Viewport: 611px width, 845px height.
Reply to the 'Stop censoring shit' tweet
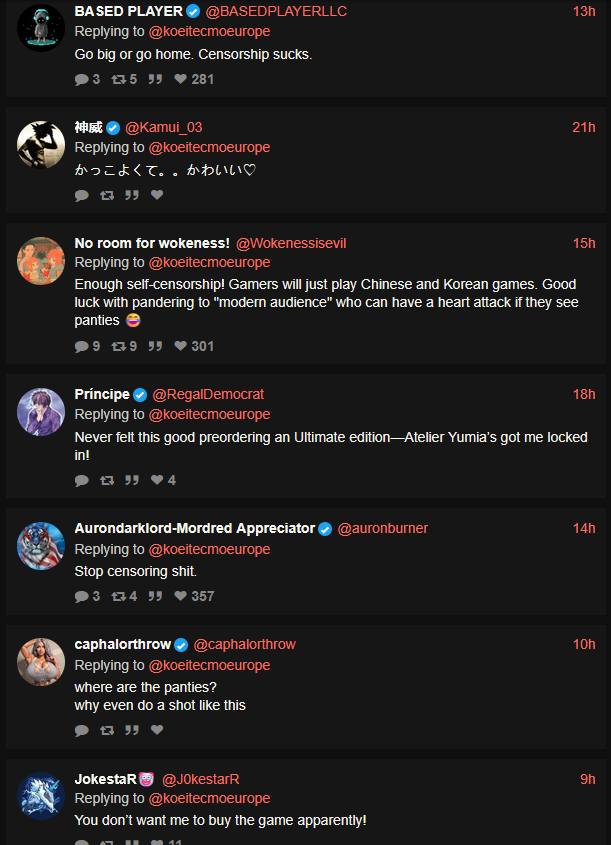point(81,596)
